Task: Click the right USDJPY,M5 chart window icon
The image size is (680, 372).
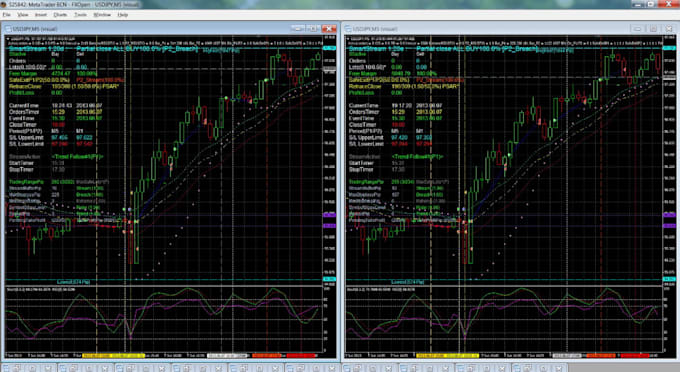Action: pos(348,29)
